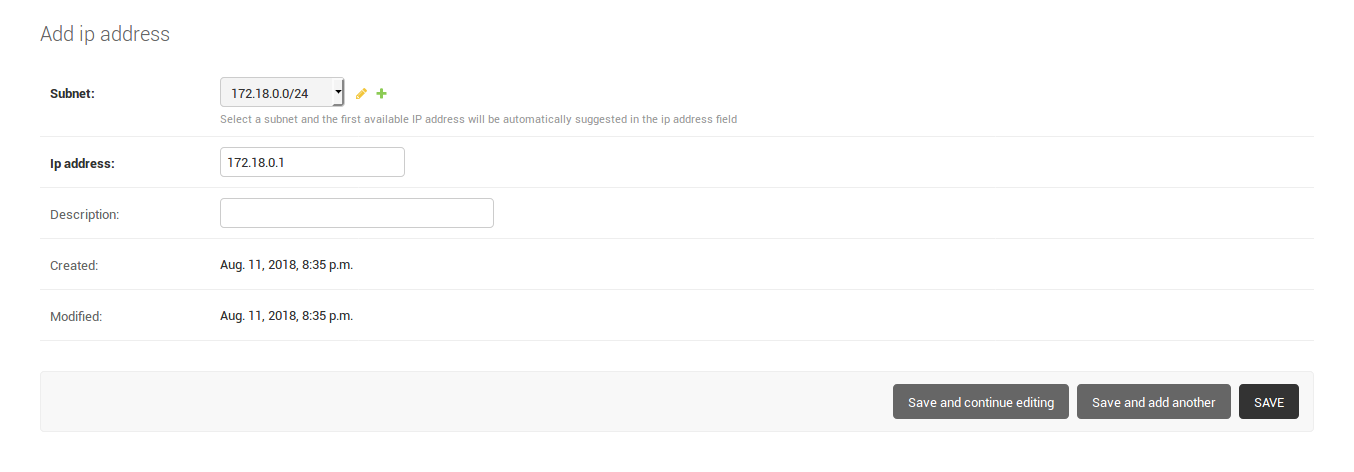Click the 172.18.0.1 text in Ip address
The image size is (1354, 472).
click(257, 162)
